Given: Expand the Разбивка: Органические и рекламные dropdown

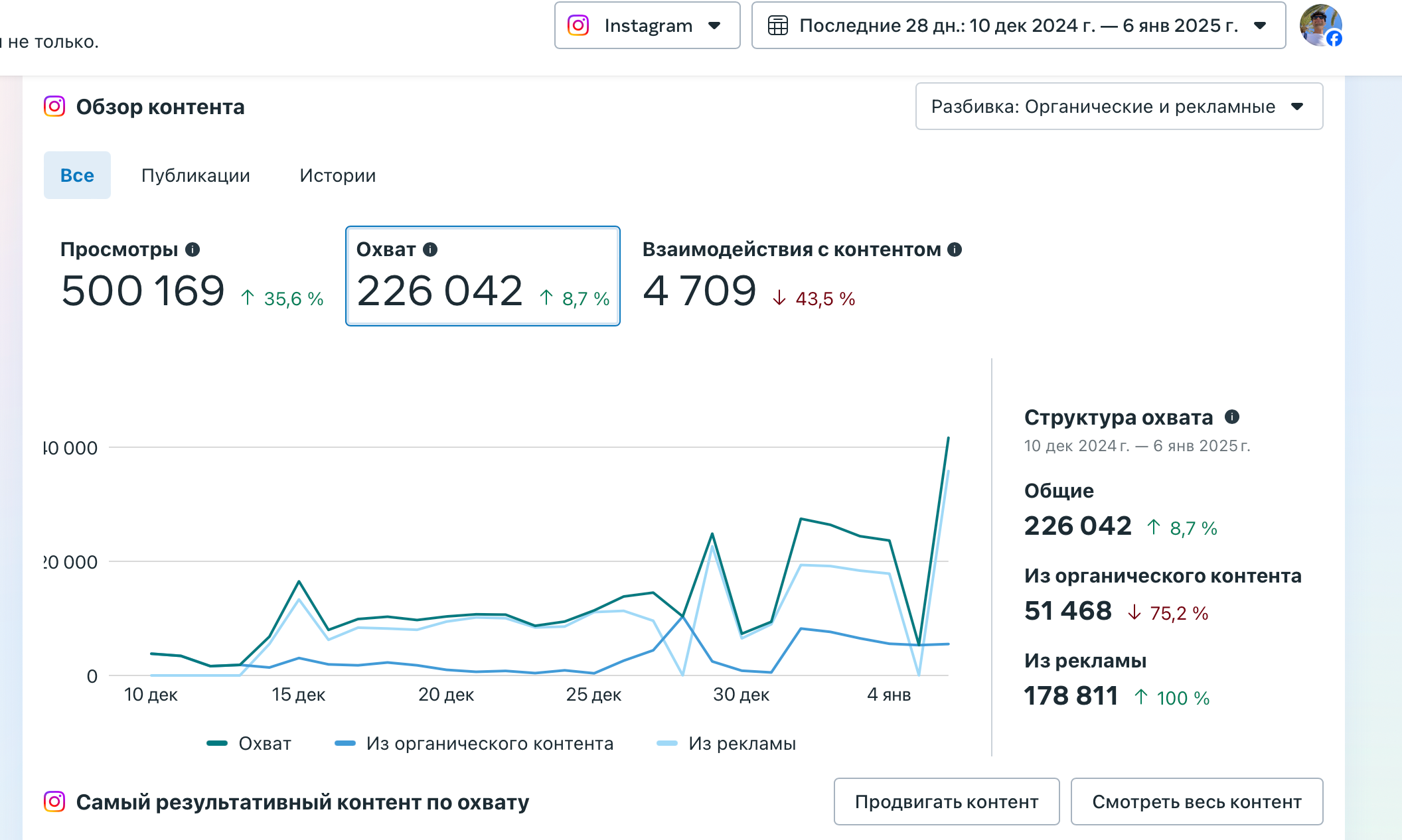Looking at the screenshot, I should pos(1119,106).
